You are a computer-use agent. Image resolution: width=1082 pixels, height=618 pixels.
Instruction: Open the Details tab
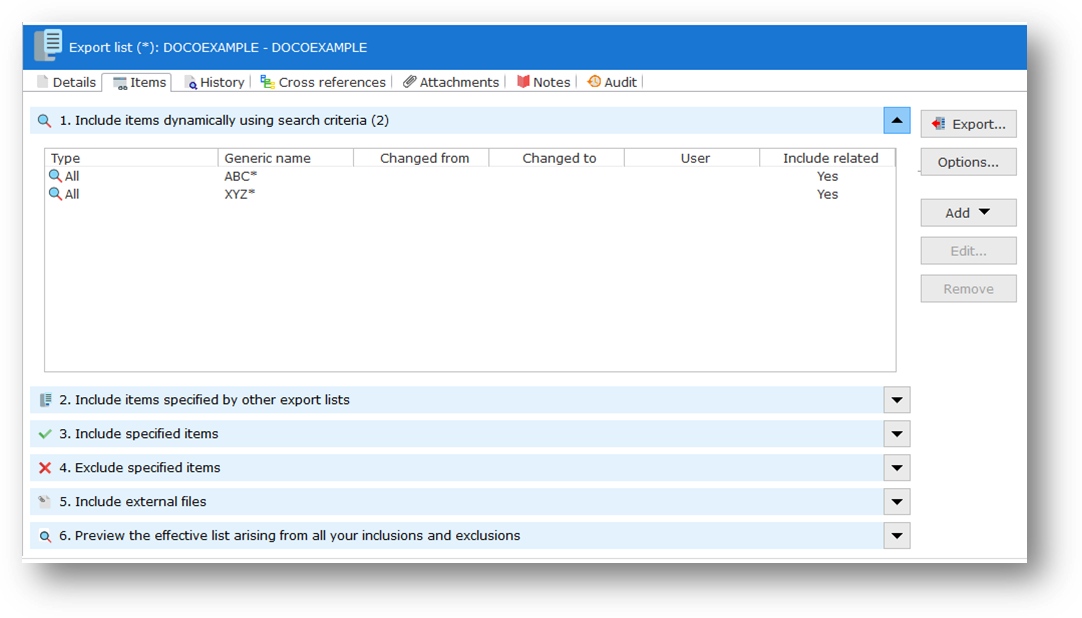[67, 82]
